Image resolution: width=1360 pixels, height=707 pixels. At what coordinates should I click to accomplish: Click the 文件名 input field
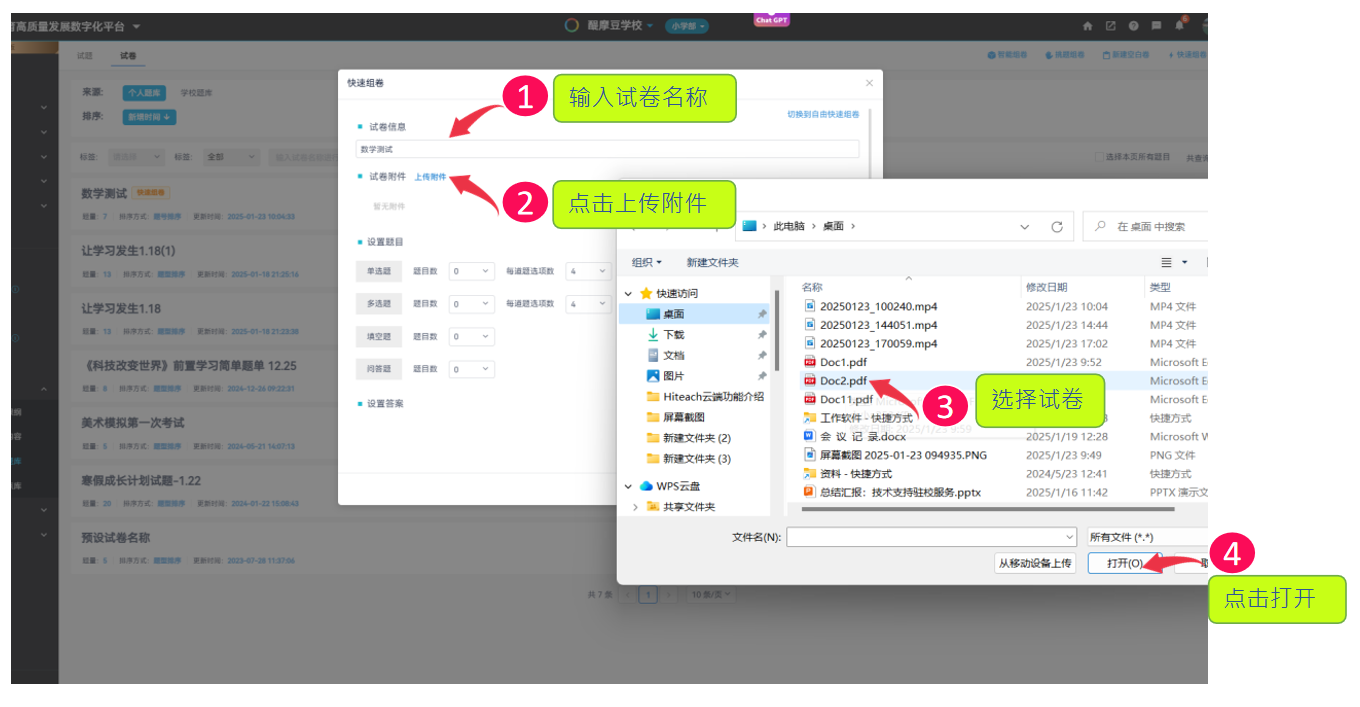(x=930, y=537)
